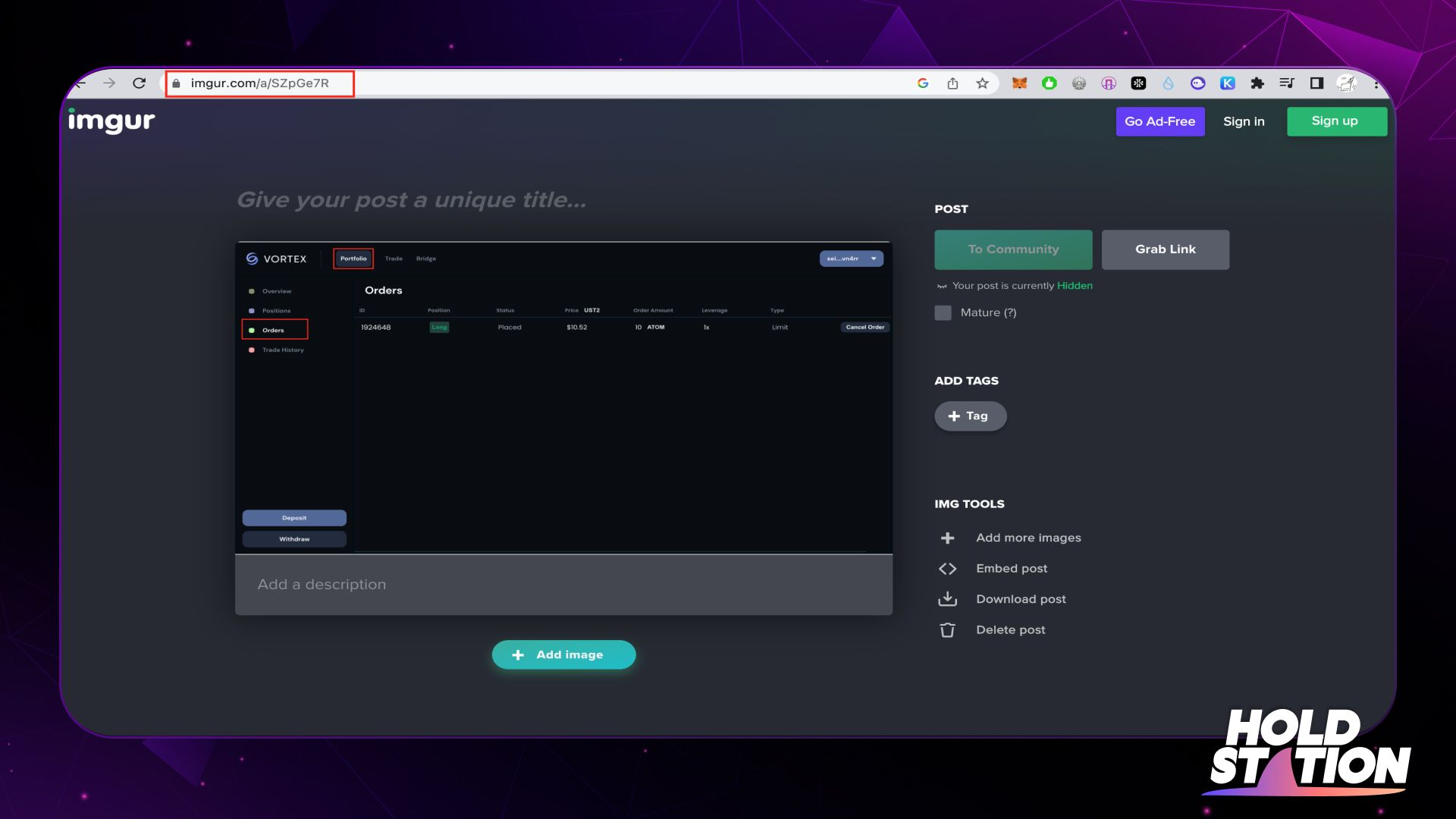The width and height of the screenshot is (1456, 819).
Task: Click the Add a description field
Action: tap(563, 585)
